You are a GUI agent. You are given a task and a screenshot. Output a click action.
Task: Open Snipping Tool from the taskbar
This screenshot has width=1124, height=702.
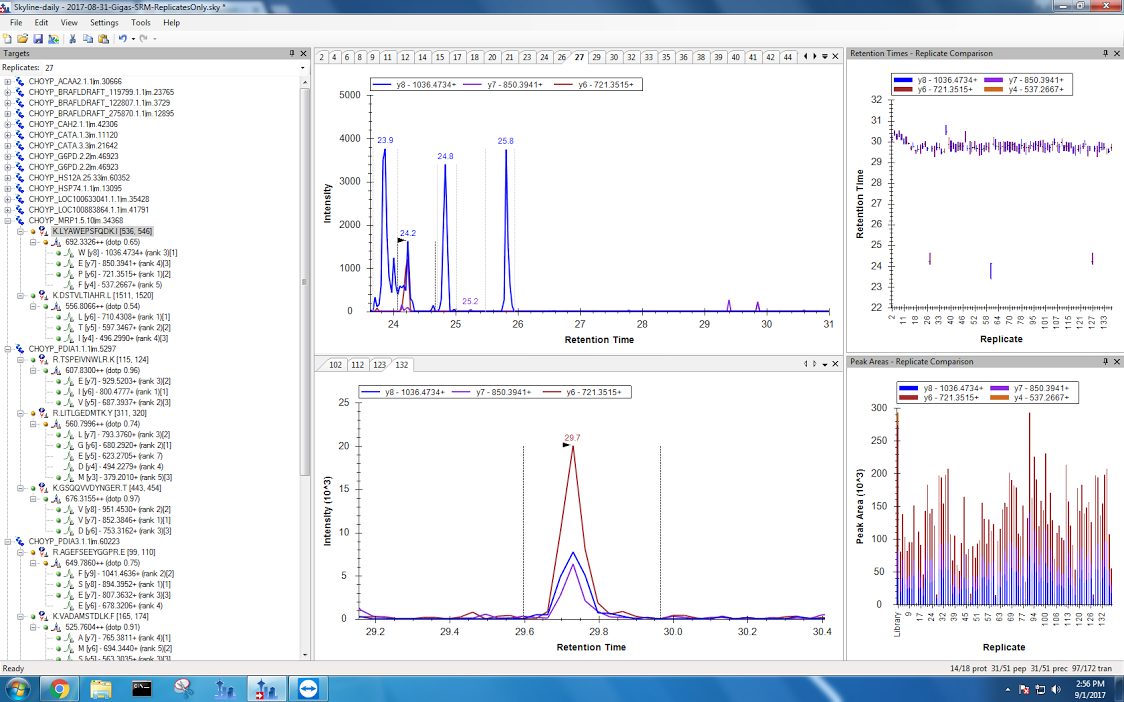(182, 688)
